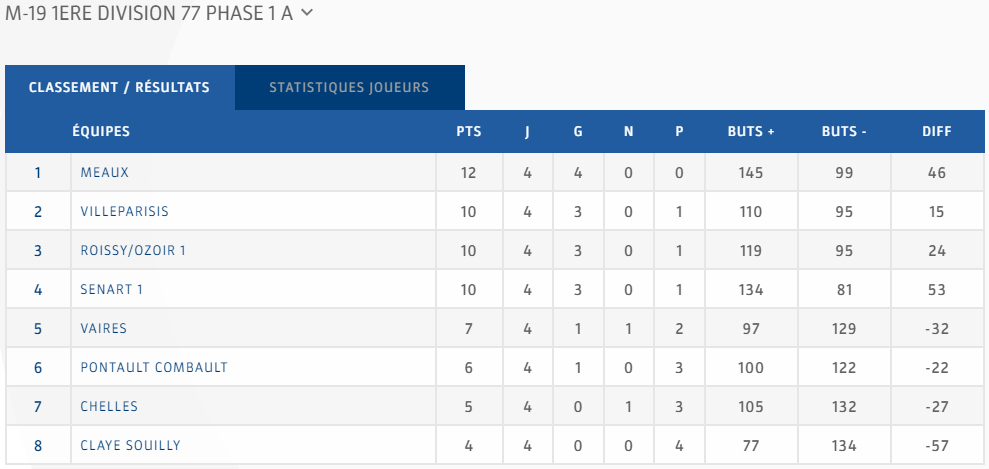Viewport: 989px width, 469px height.
Task: Click the BUTS + column header
Action: pyautogui.click(x=751, y=132)
